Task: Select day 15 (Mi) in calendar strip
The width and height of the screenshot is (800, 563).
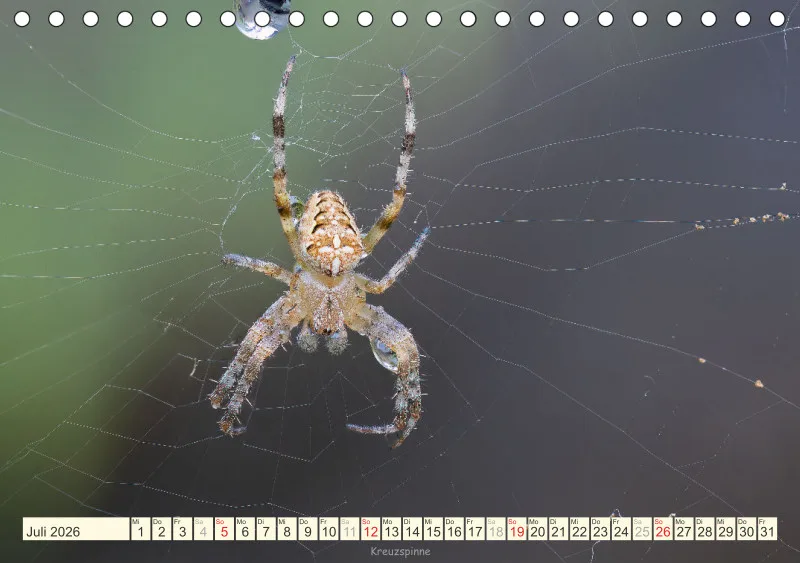Action: click(433, 529)
